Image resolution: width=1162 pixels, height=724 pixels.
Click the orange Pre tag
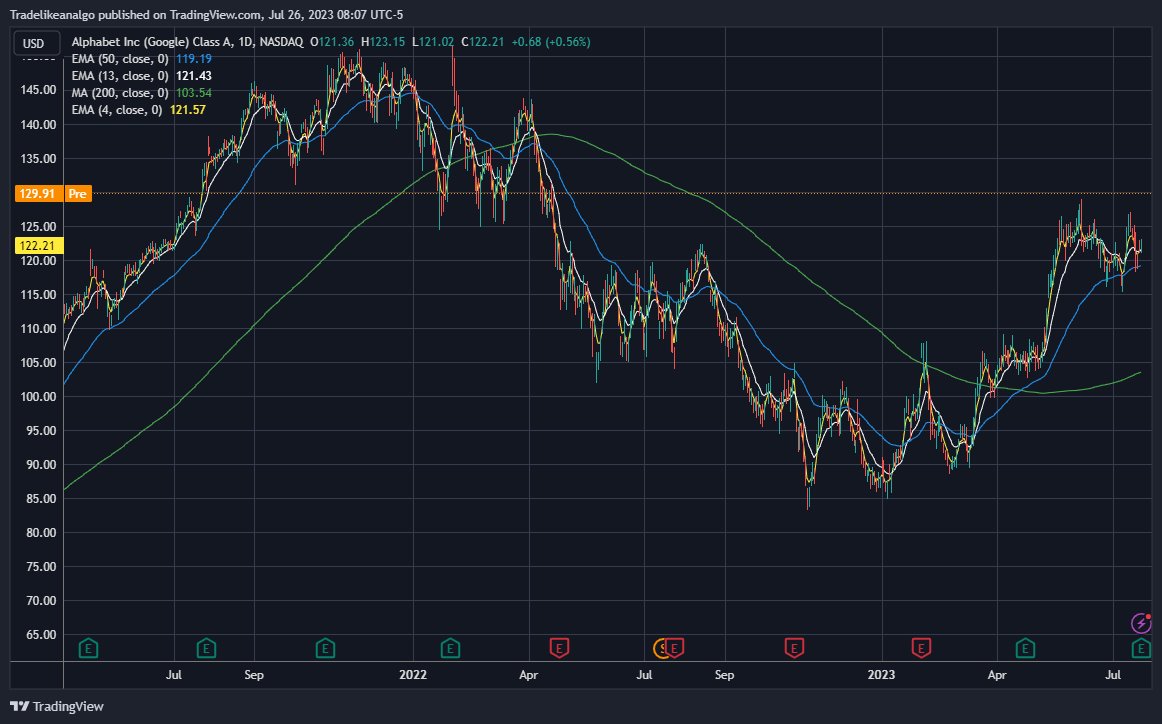pyautogui.click(x=78, y=193)
